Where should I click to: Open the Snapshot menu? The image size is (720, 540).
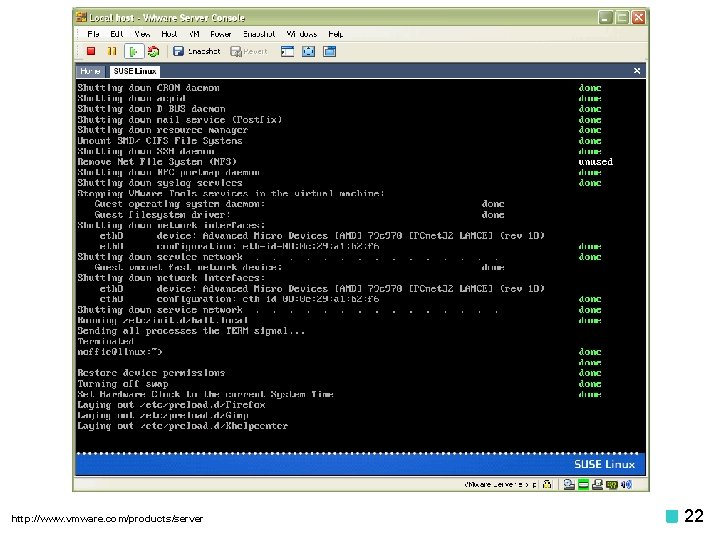[x=259, y=34]
